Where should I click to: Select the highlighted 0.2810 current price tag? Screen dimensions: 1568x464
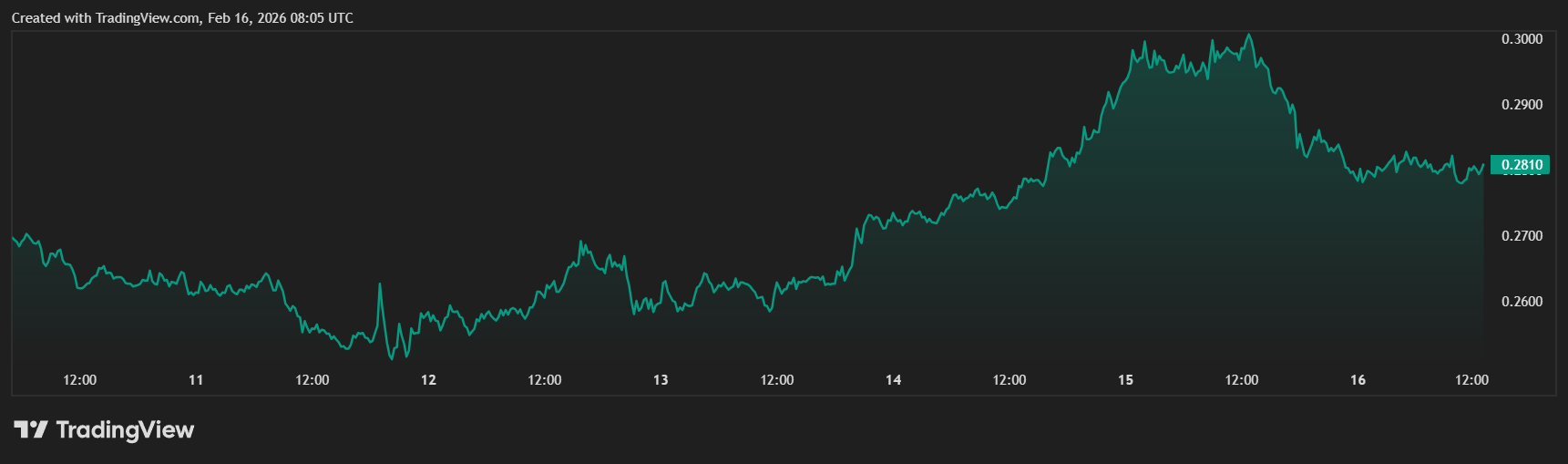point(1521,165)
